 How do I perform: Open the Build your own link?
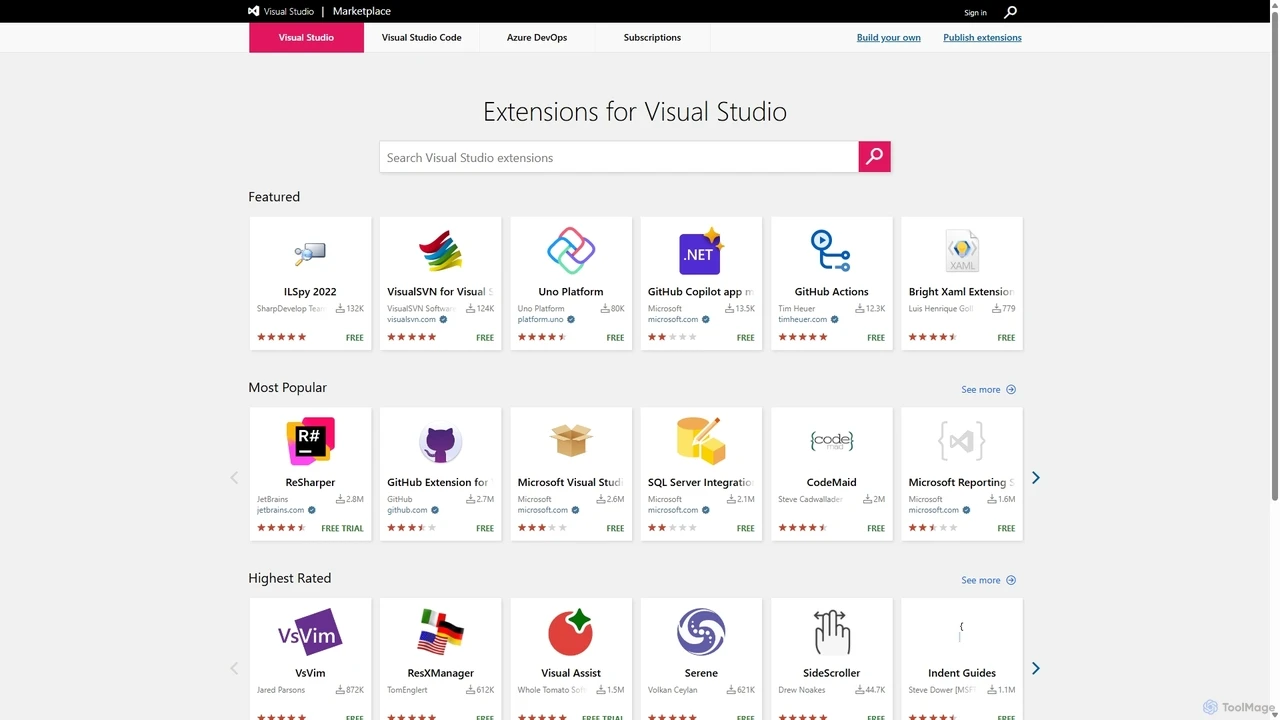click(x=889, y=38)
